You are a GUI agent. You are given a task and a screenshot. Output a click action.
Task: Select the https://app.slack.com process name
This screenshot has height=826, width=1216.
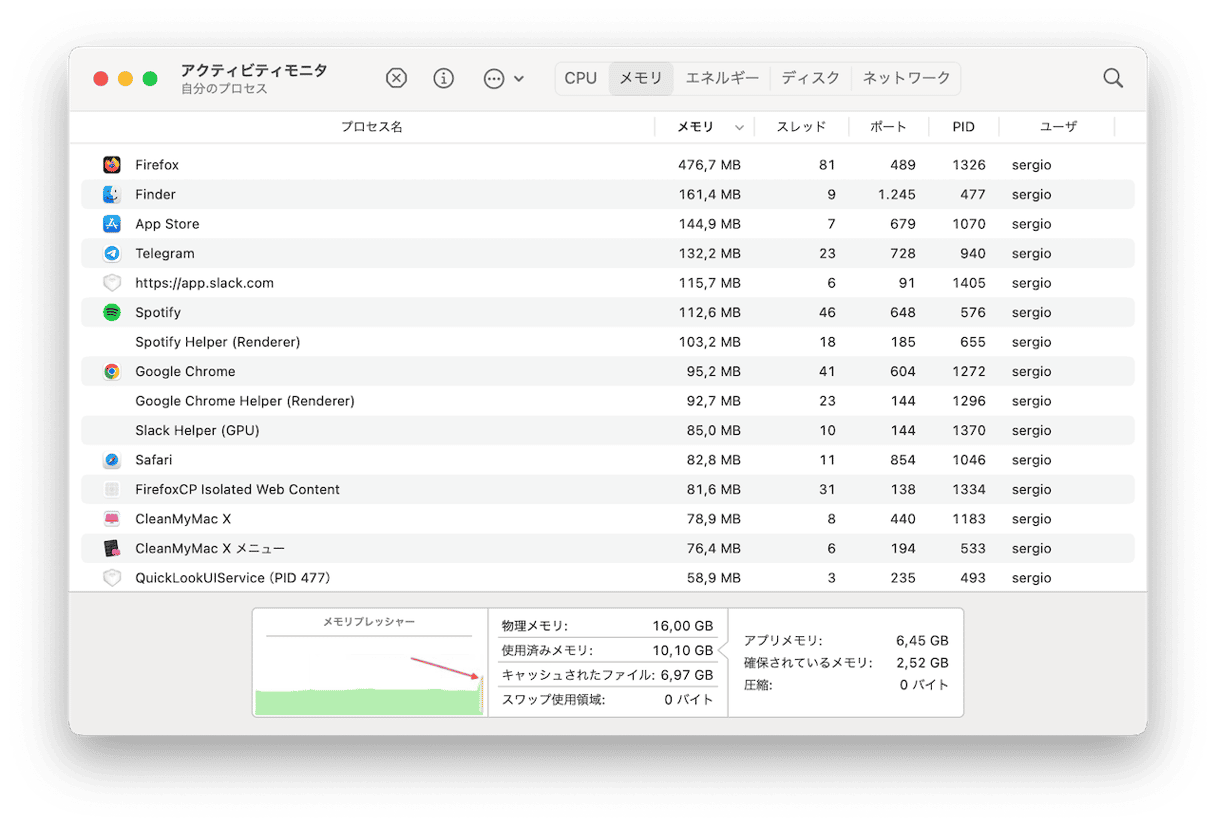pos(204,283)
